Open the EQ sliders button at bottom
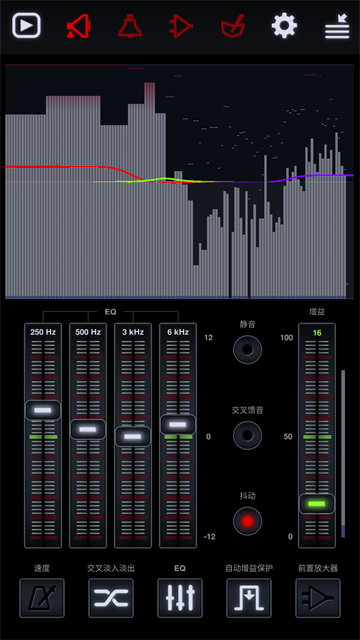The image size is (360, 640). click(180, 598)
